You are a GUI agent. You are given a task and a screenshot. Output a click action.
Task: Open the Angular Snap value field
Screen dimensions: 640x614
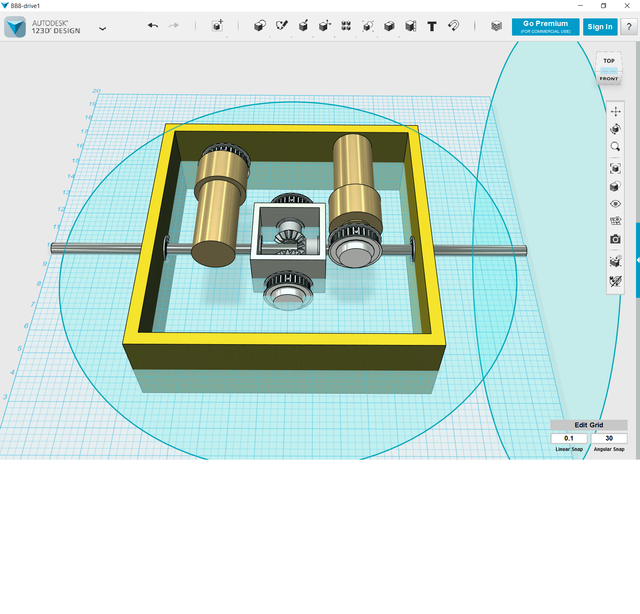[609, 438]
